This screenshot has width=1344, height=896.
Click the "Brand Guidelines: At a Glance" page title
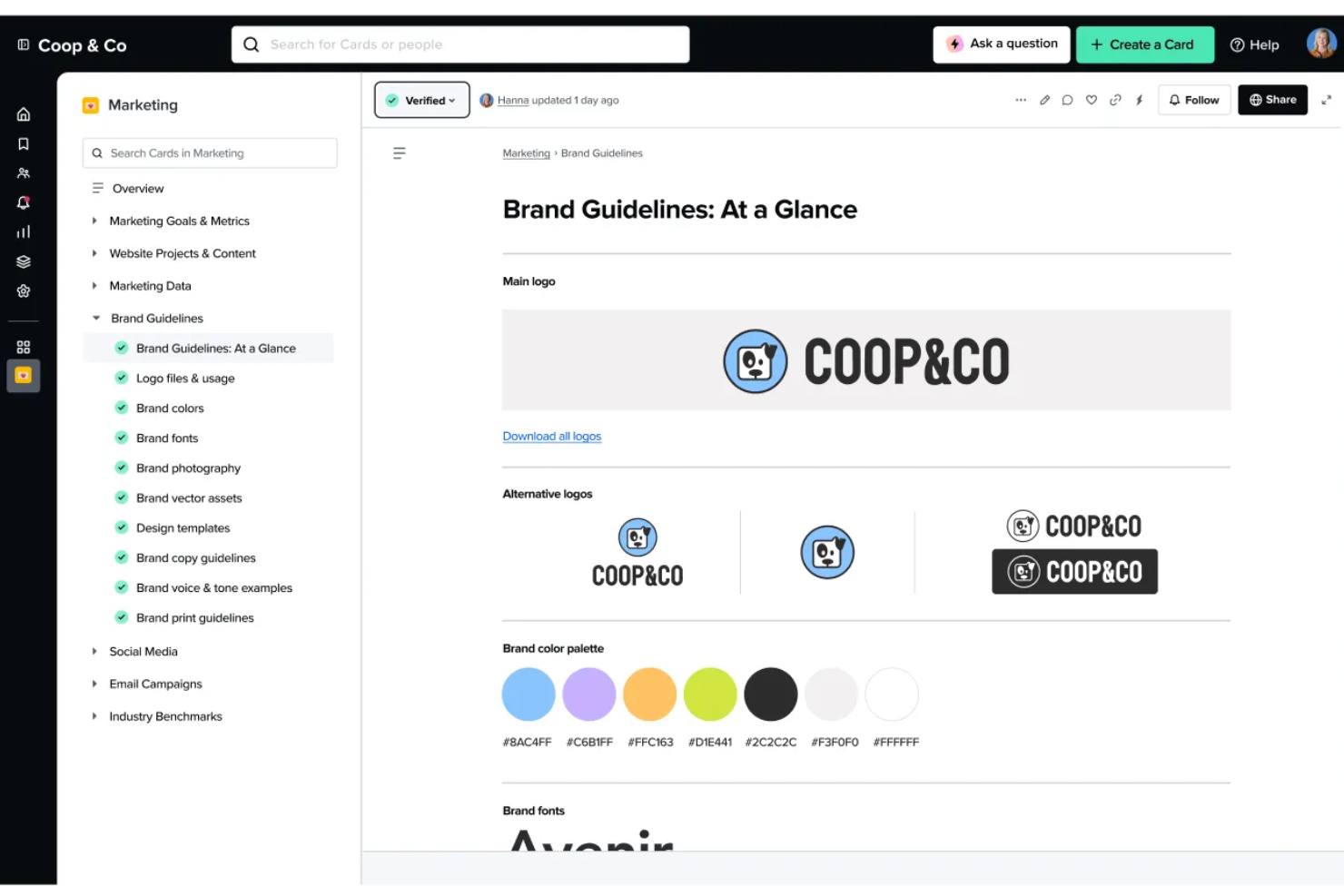point(680,210)
